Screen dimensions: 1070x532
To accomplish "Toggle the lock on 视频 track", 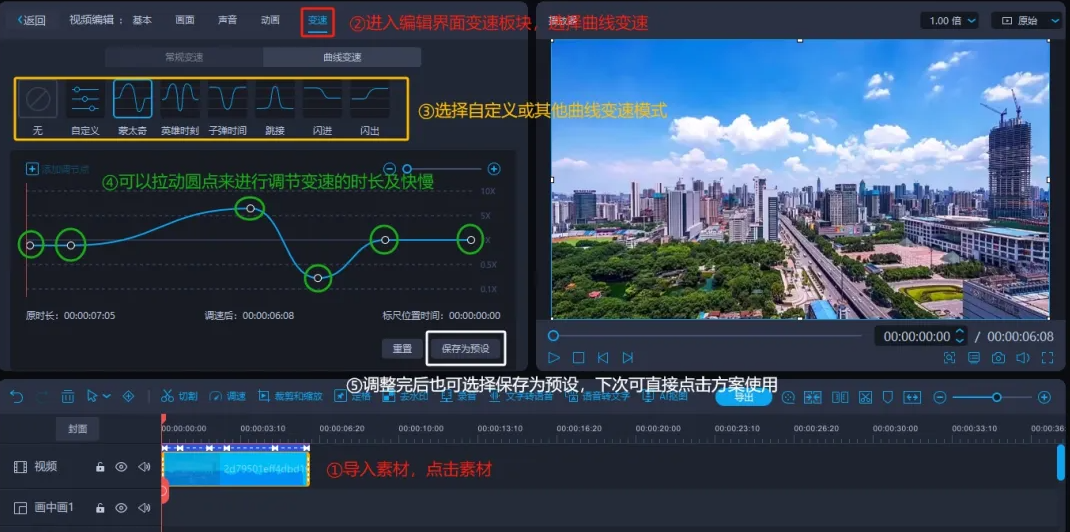I will click(100, 467).
